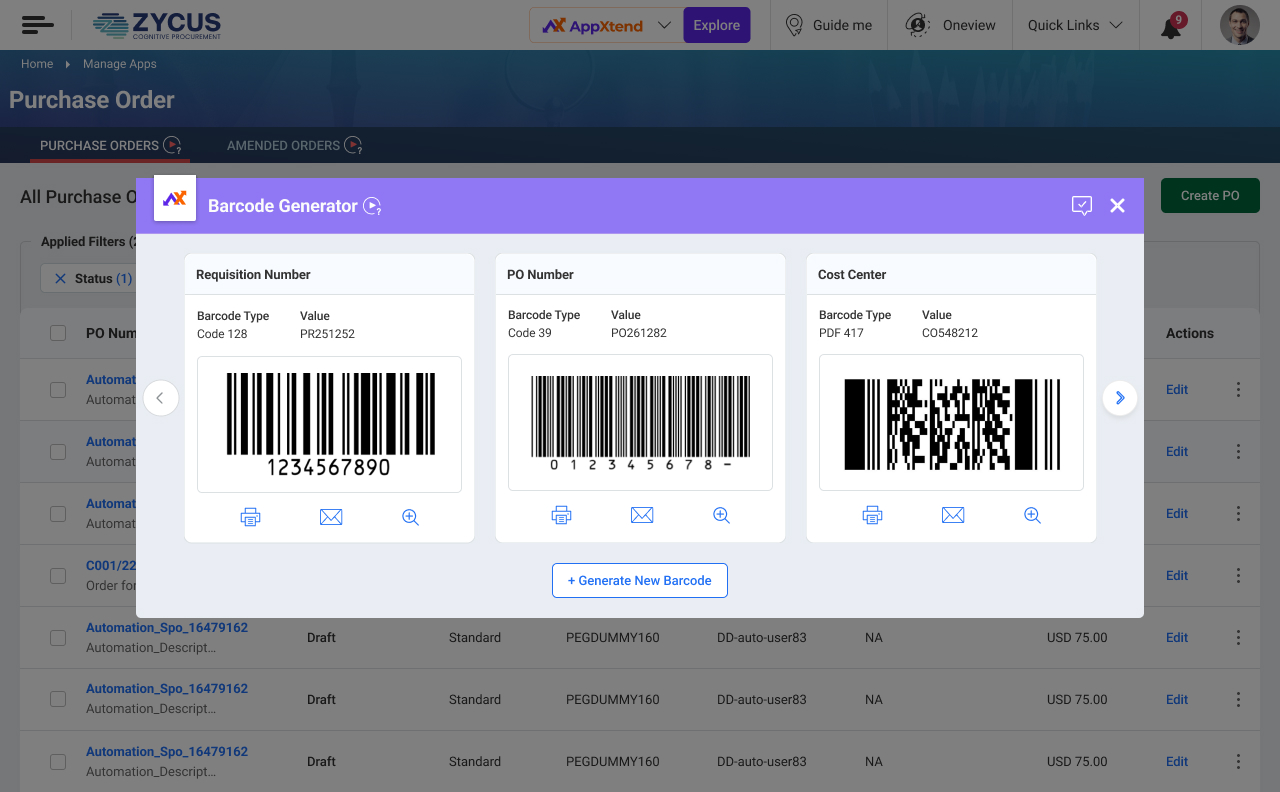The width and height of the screenshot is (1280, 792).
Task: Open Manage Apps in the breadcrumb
Action: [120, 64]
